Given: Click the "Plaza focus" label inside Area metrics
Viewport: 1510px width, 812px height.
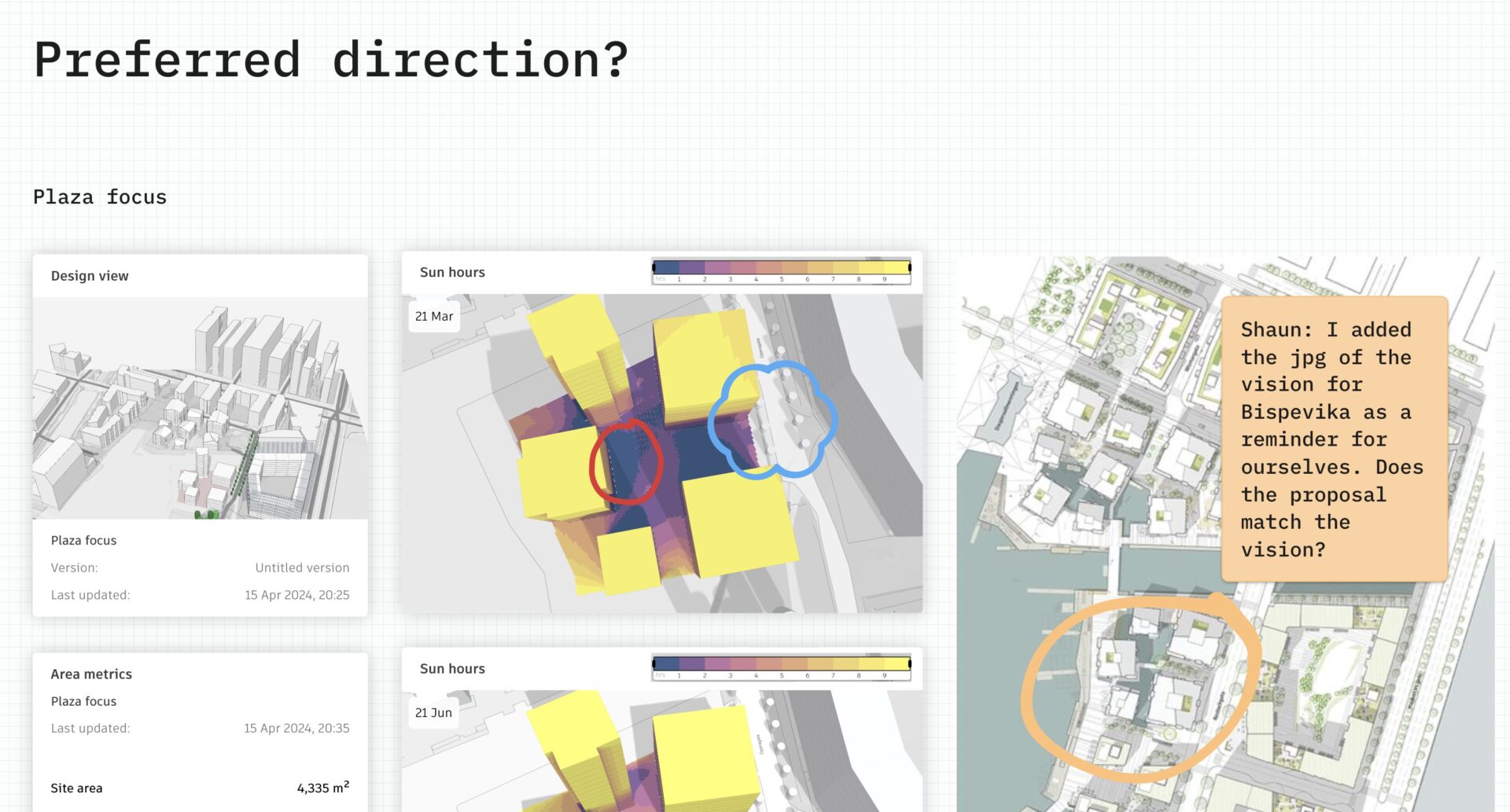Looking at the screenshot, I should pyautogui.click(x=83, y=700).
